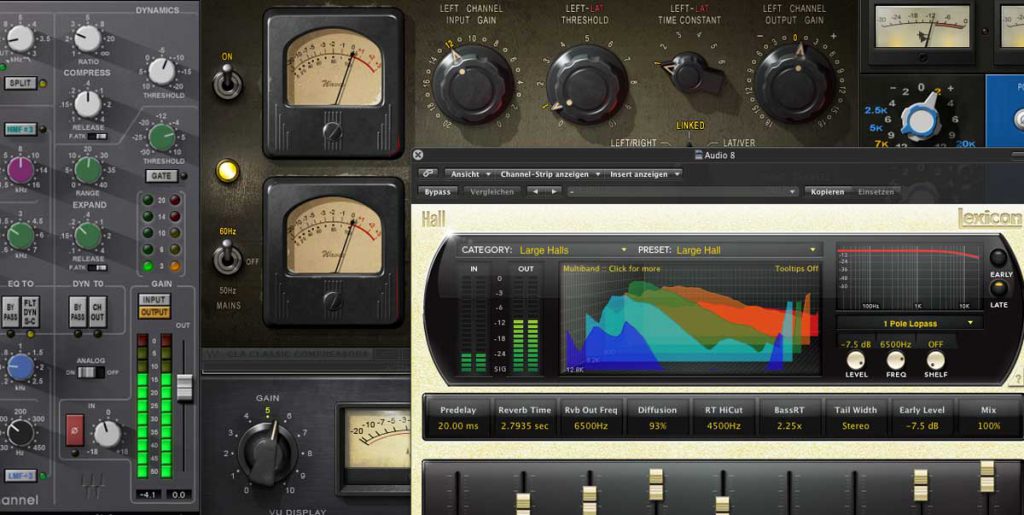The height and width of the screenshot is (515, 1024).
Task: Click the Lexicon FREQ knob
Action: [x=896, y=360]
